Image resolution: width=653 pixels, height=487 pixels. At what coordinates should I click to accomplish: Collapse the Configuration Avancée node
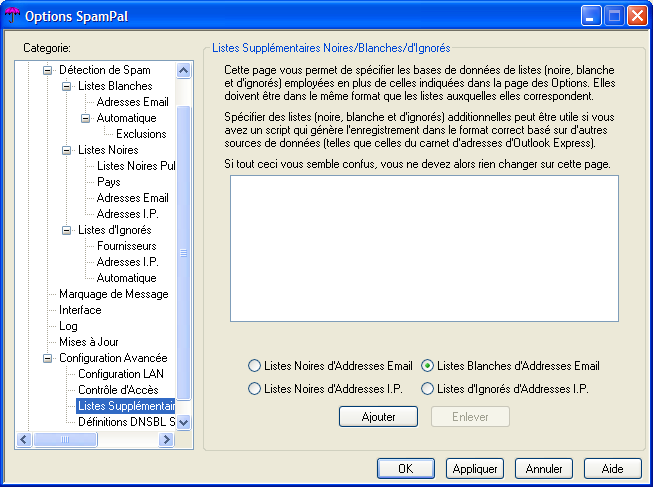pos(48,358)
